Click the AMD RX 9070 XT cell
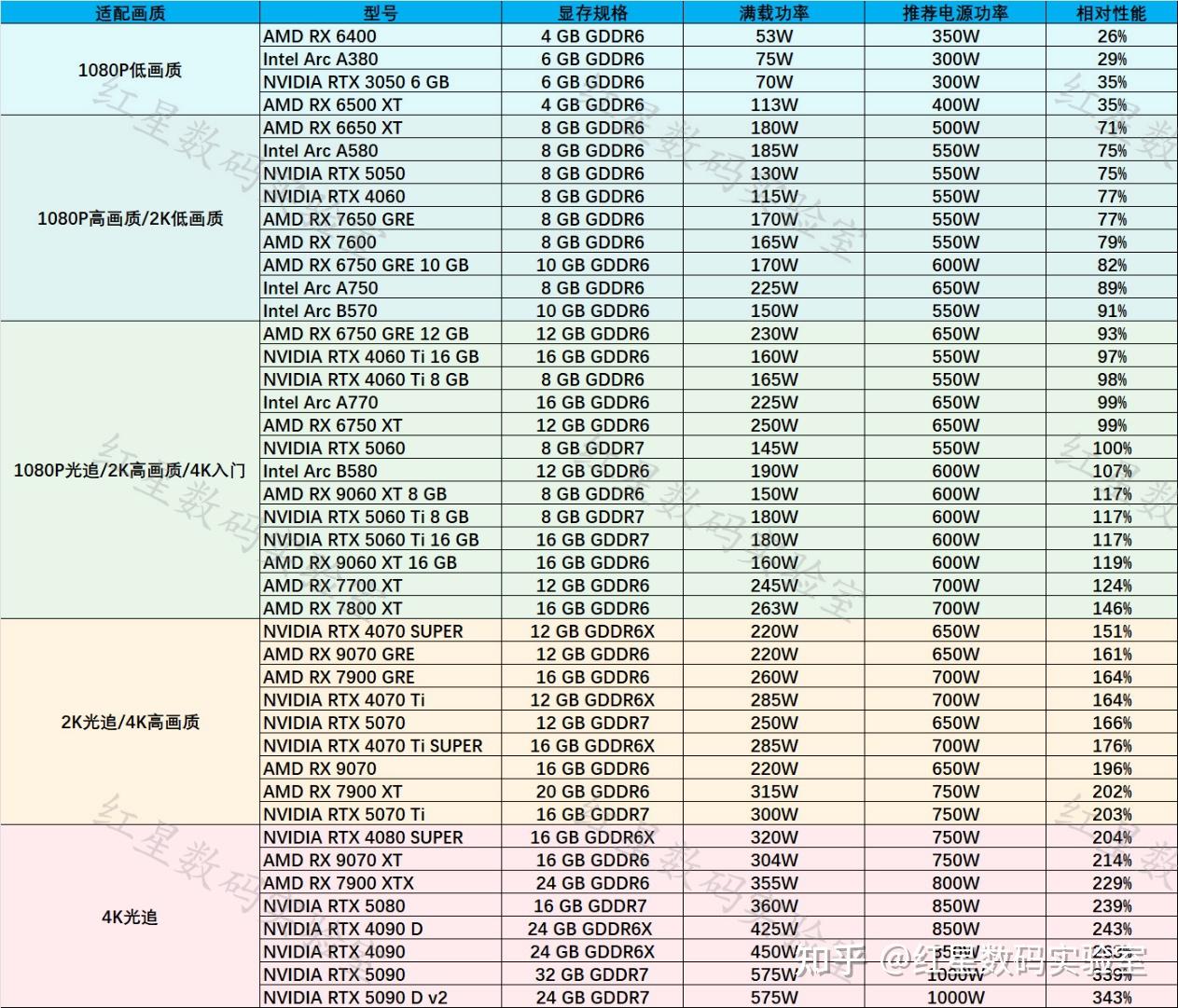1178x1008 pixels. pos(381,861)
